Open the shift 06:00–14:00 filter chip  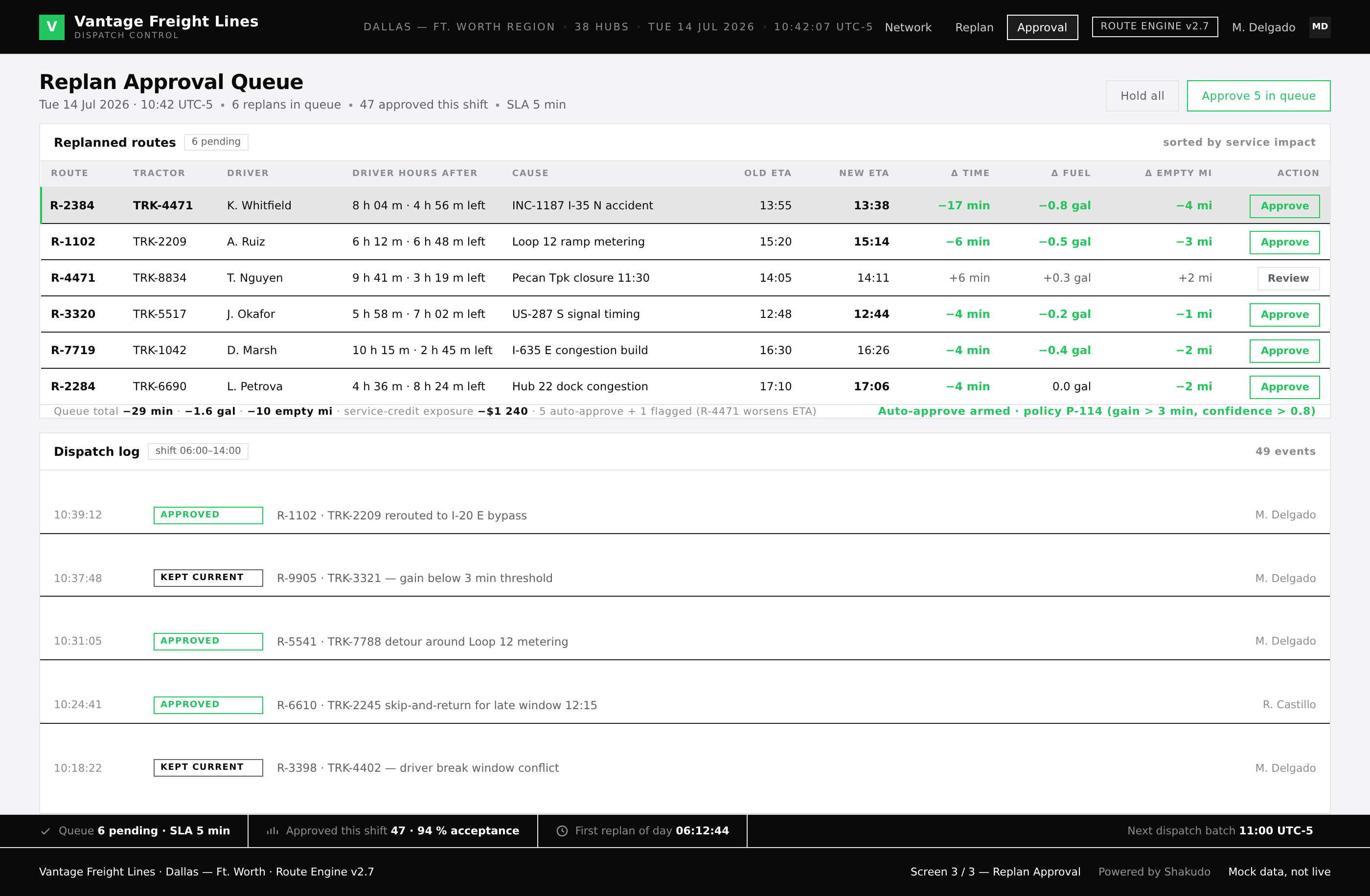pos(198,451)
